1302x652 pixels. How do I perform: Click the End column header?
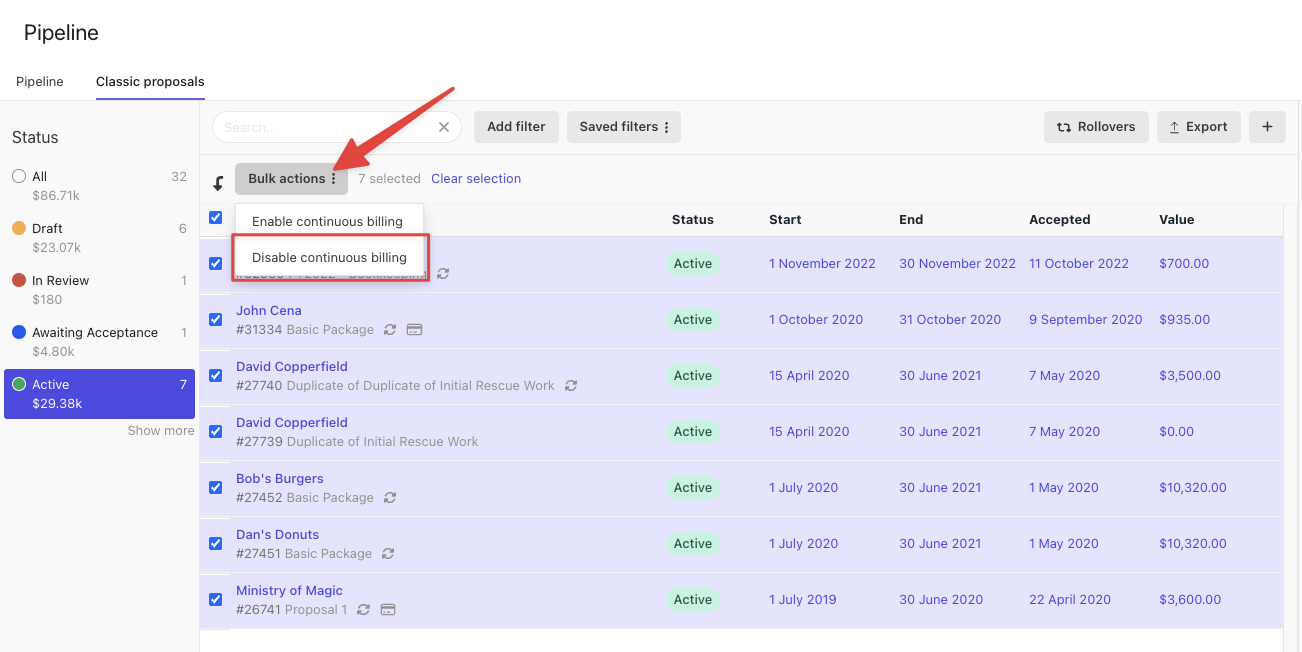[911, 220]
